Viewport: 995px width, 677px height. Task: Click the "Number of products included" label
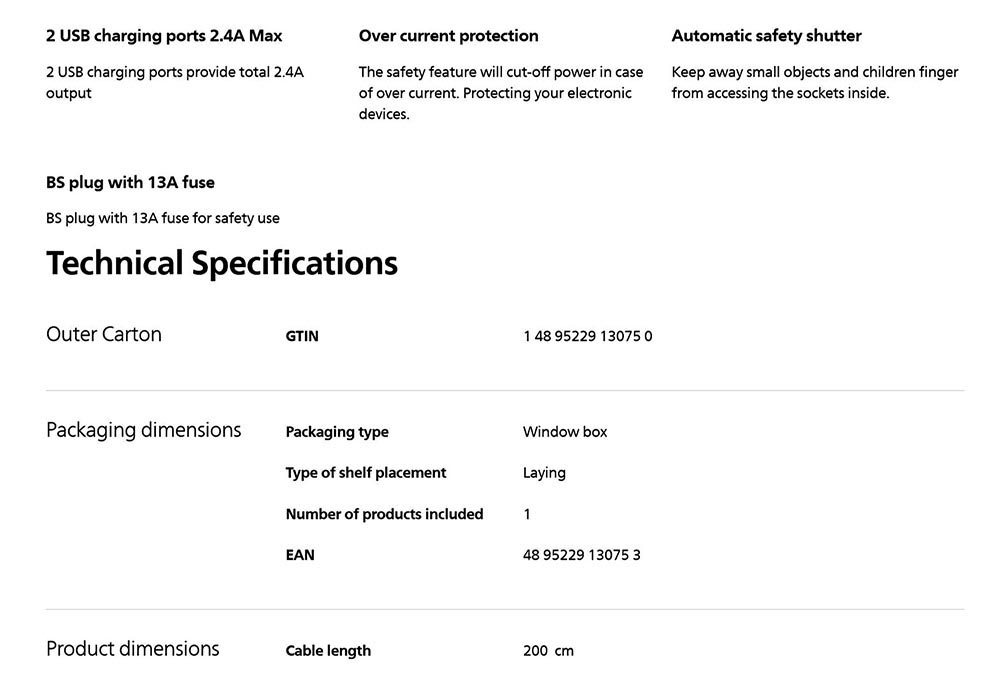tap(384, 514)
